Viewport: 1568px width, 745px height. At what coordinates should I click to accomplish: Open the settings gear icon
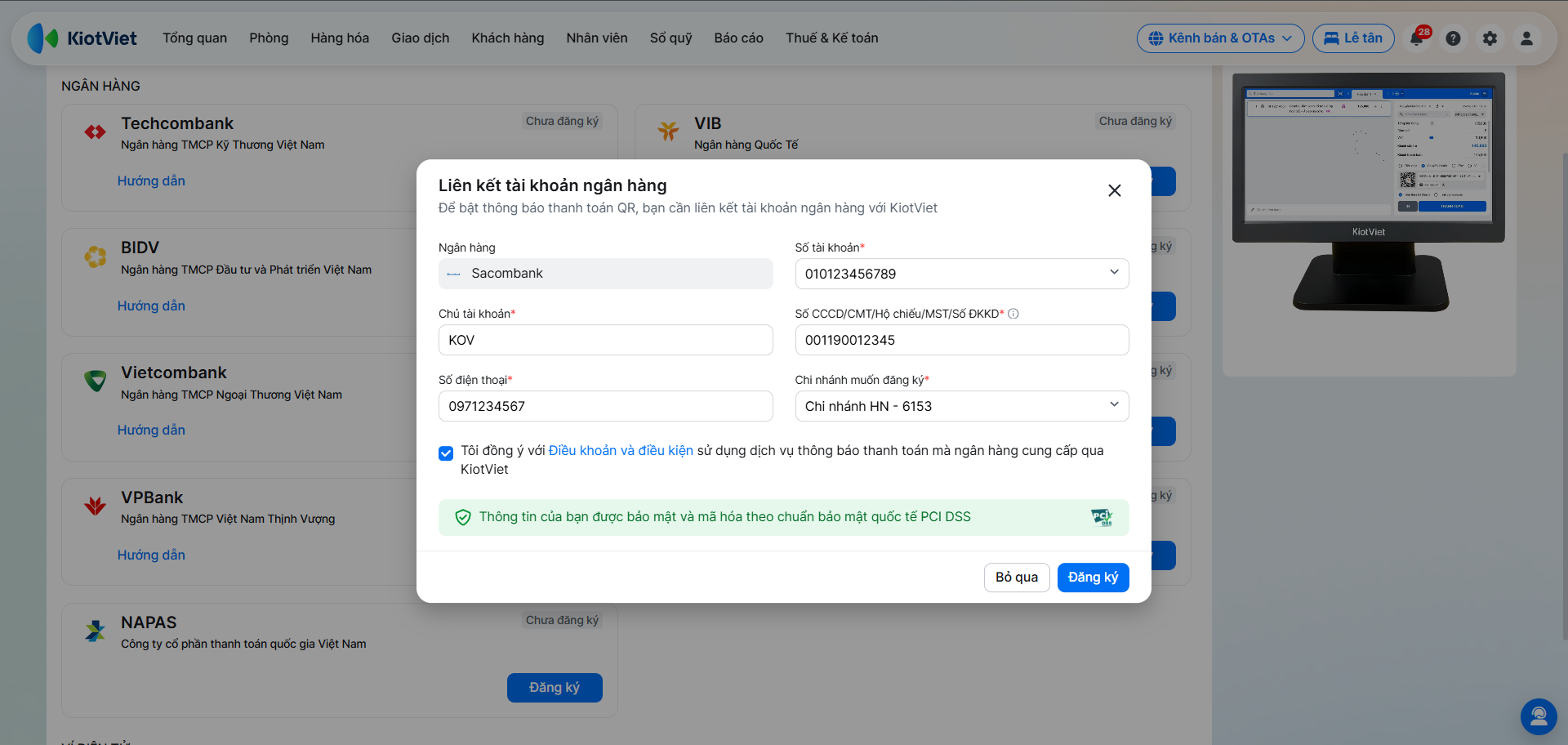point(1490,38)
